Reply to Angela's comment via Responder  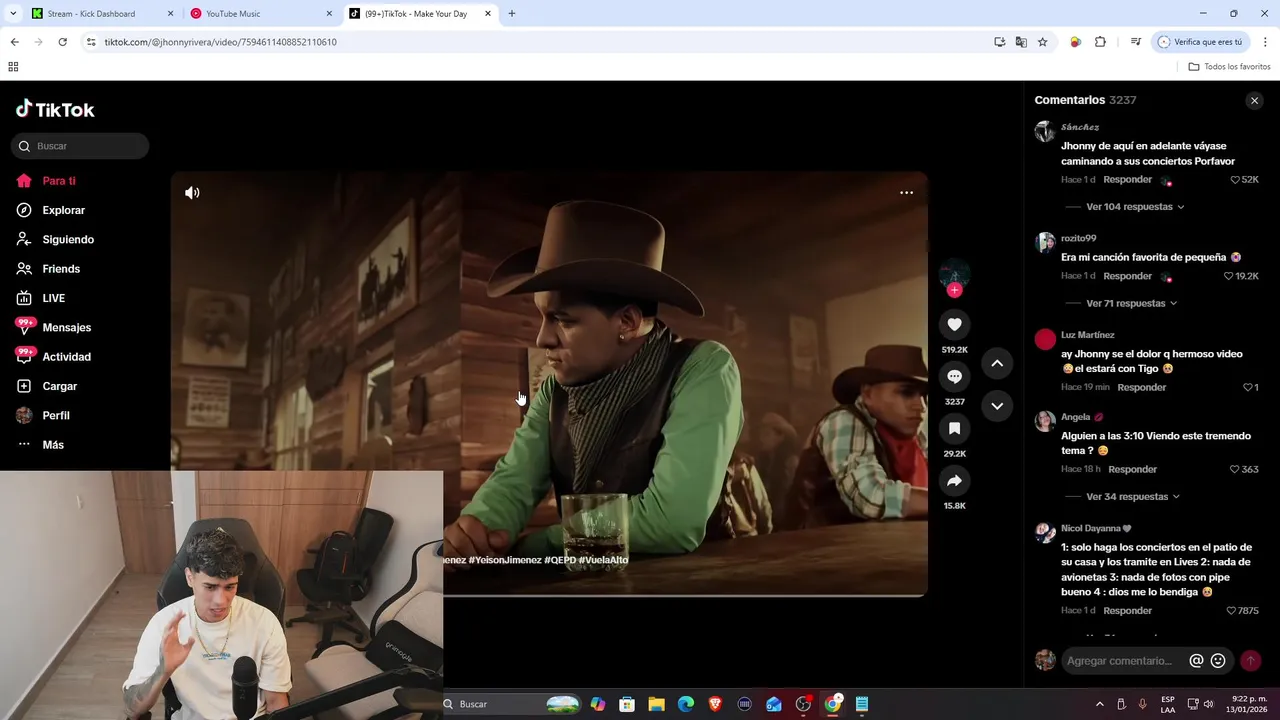(x=1132, y=469)
